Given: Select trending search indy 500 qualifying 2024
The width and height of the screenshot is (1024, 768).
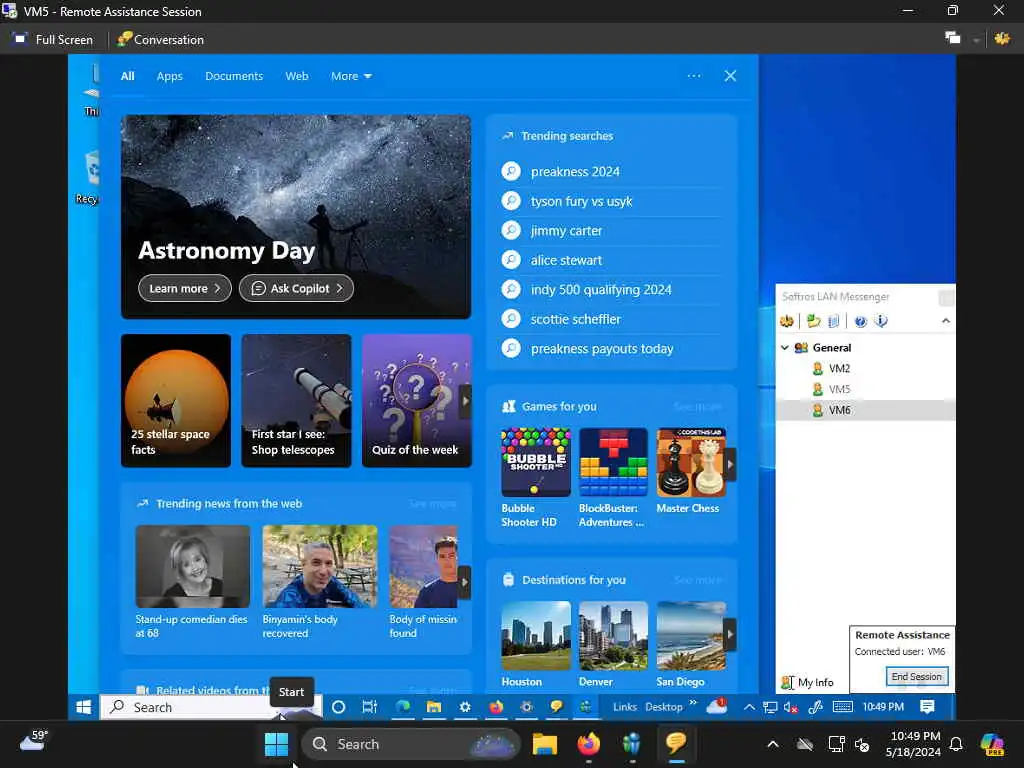Looking at the screenshot, I should click(x=601, y=289).
